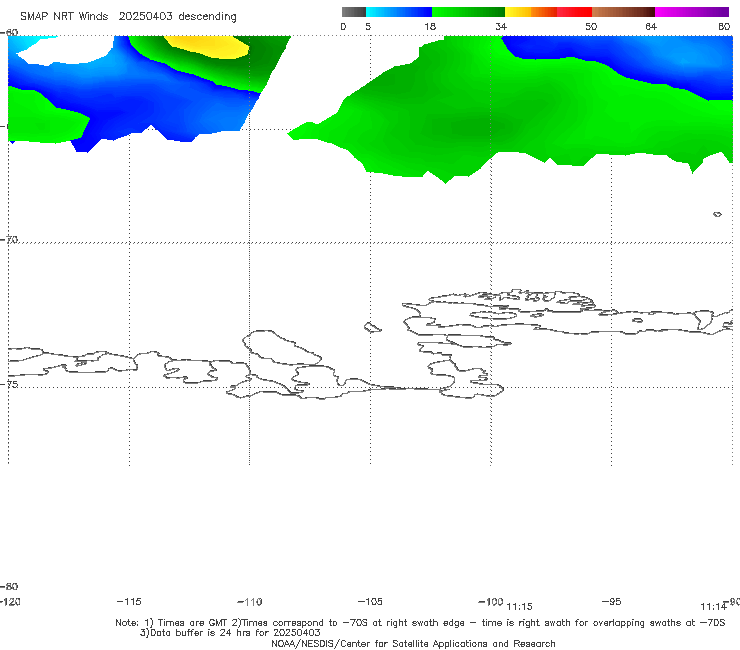The height and width of the screenshot is (650, 740).
Task: Click the color bar label '18'
Action: [430, 26]
